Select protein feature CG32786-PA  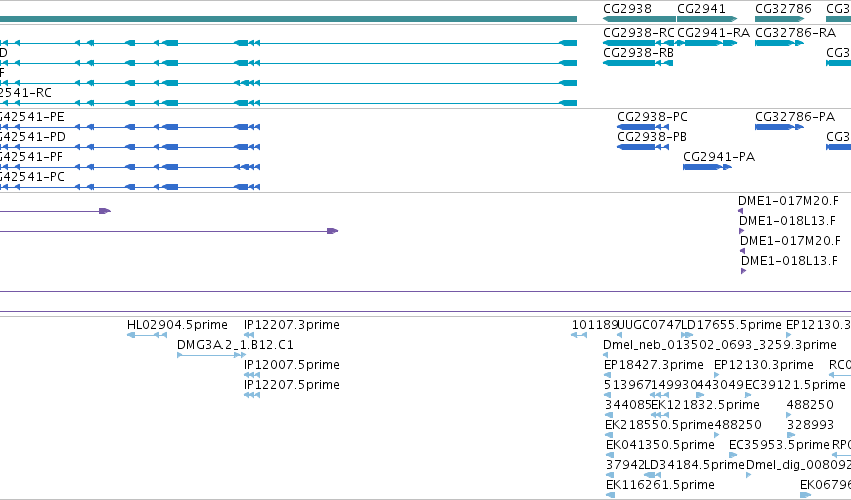point(795,117)
